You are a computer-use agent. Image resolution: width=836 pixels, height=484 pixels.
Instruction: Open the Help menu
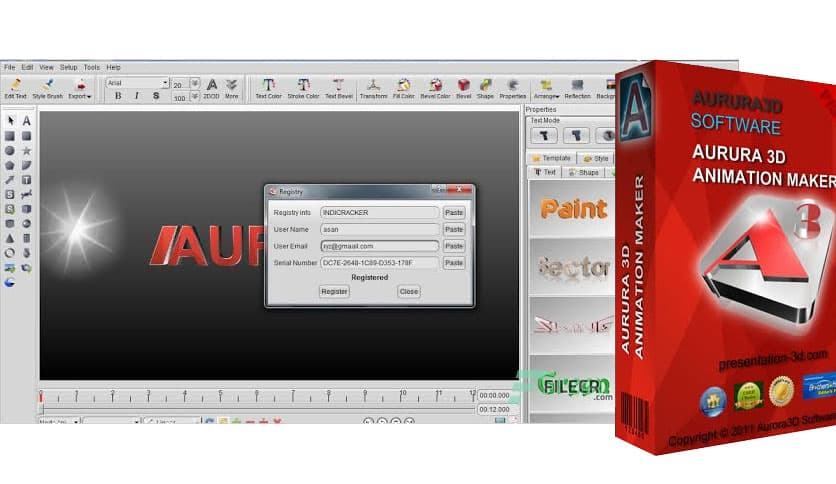114,68
